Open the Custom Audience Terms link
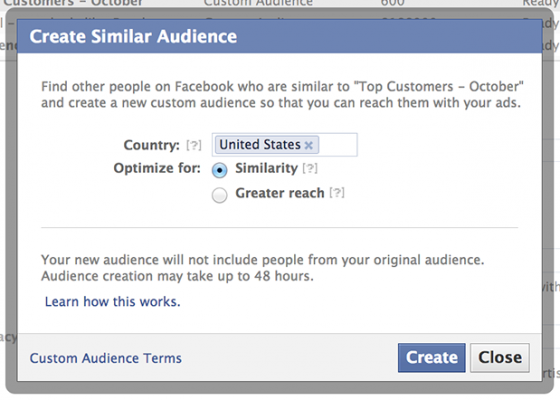The width and height of the screenshot is (560, 400). coord(106,358)
